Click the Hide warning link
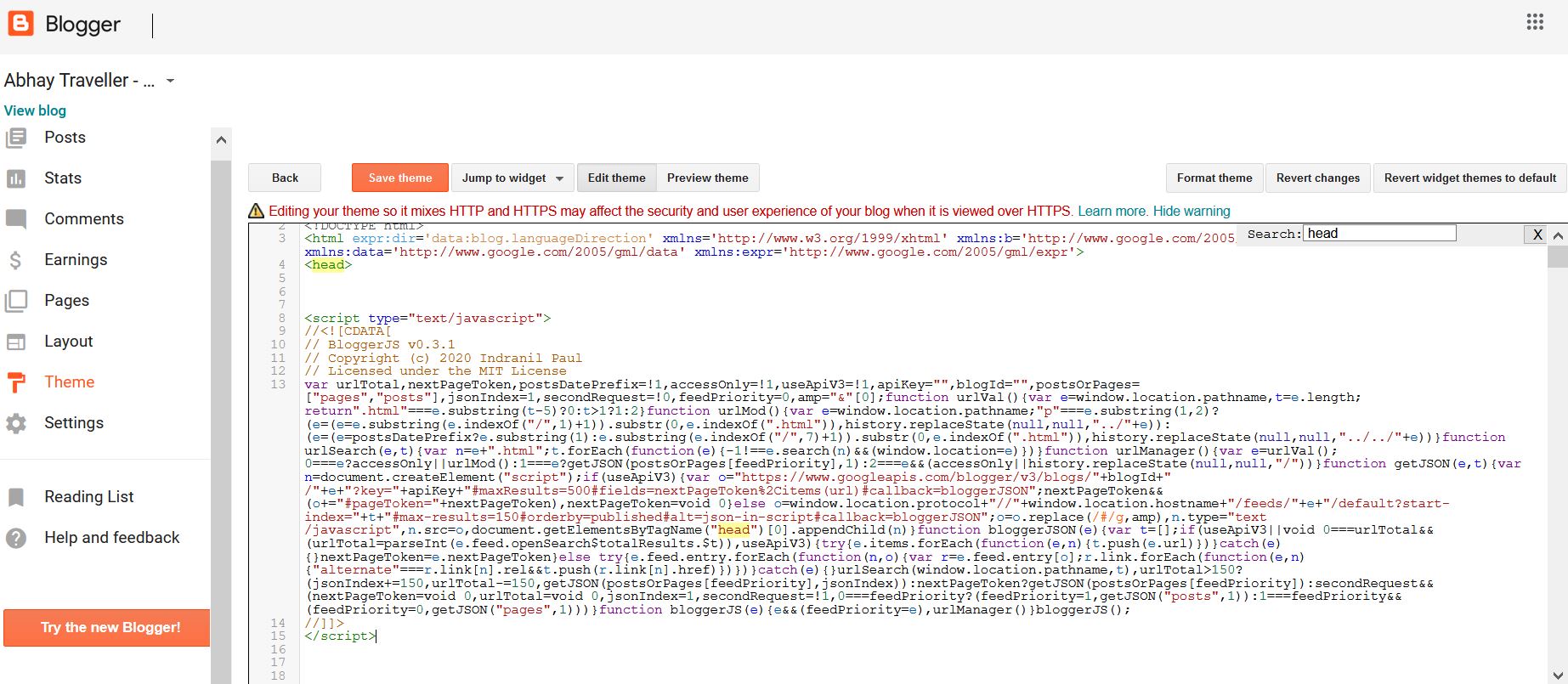Screen dimensions: 1568x684 tap(1191, 211)
